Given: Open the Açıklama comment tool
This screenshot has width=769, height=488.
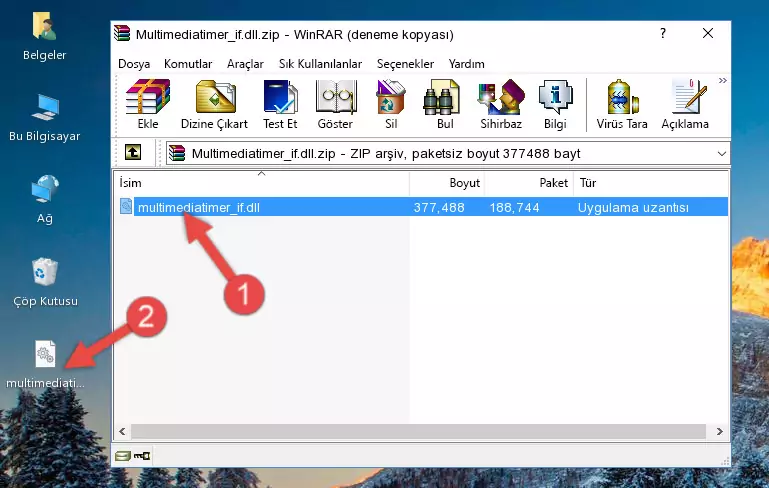Looking at the screenshot, I should [685, 104].
